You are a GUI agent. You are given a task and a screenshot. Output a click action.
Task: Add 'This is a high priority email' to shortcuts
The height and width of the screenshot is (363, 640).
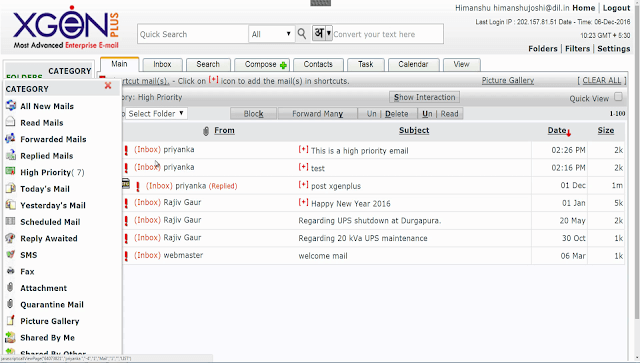(x=303, y=149)
